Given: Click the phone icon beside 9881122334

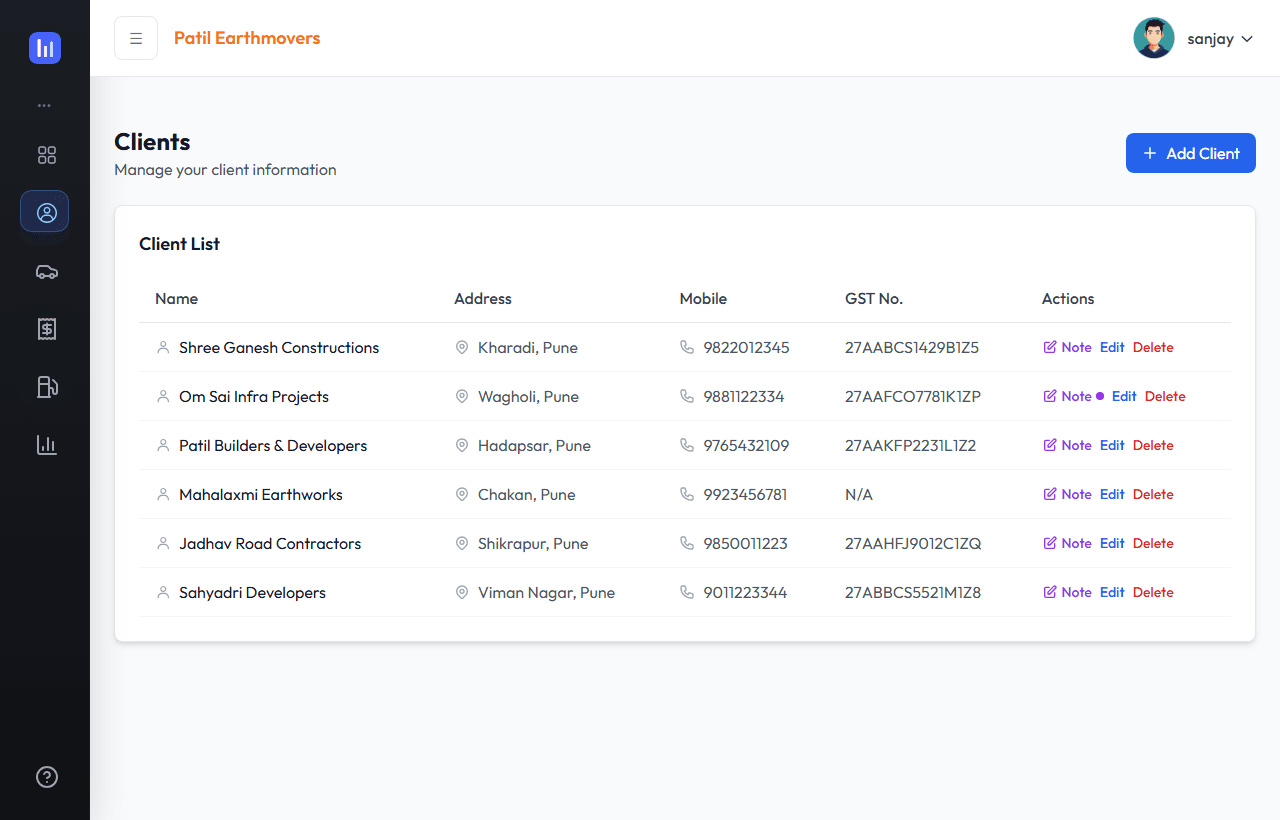Looking at the screenshot, I should (687, 396).
